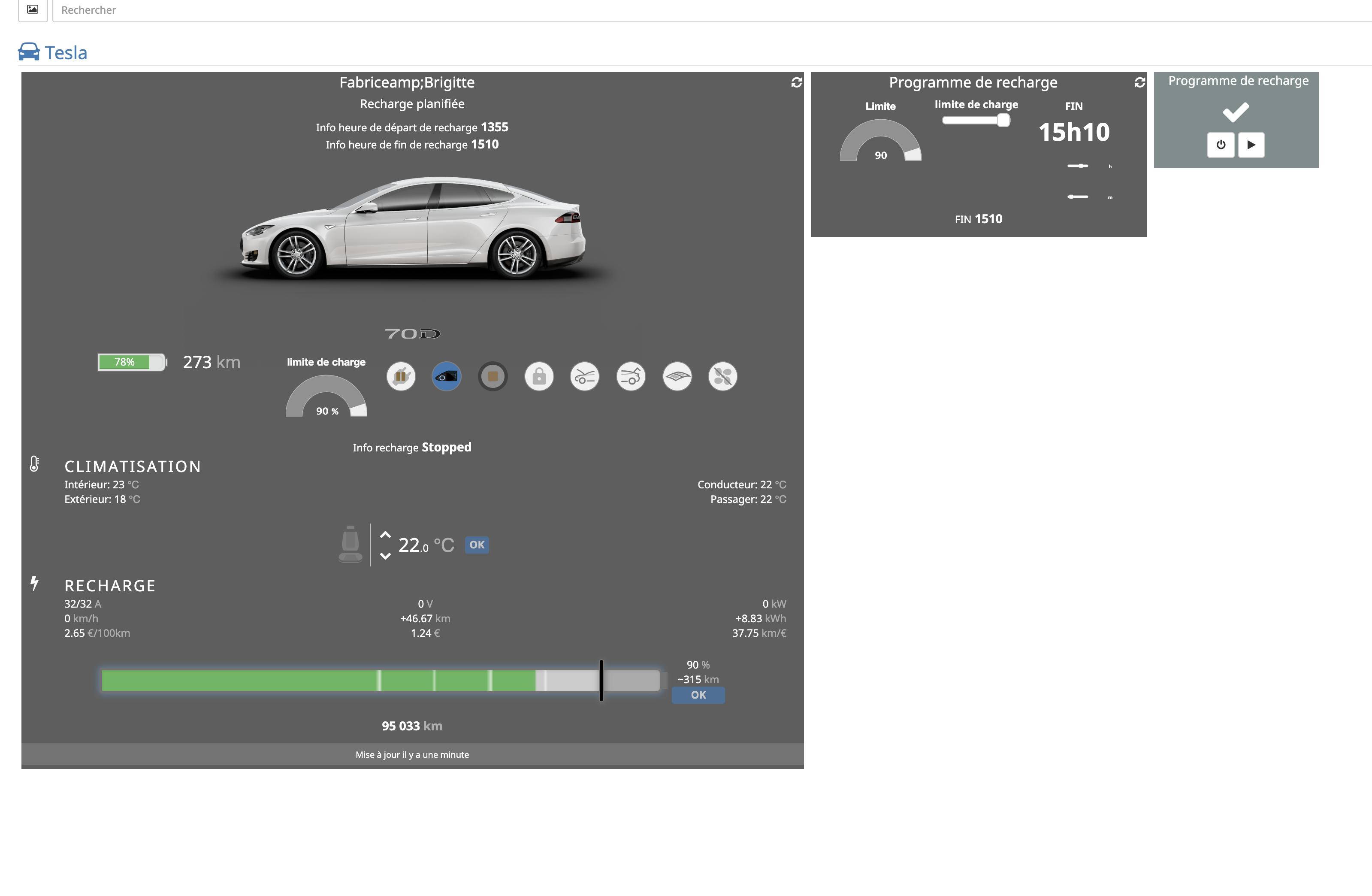Click the 'Passager: 22 °C' reading
Viewport: 1372px width, 896px height.
748,499
